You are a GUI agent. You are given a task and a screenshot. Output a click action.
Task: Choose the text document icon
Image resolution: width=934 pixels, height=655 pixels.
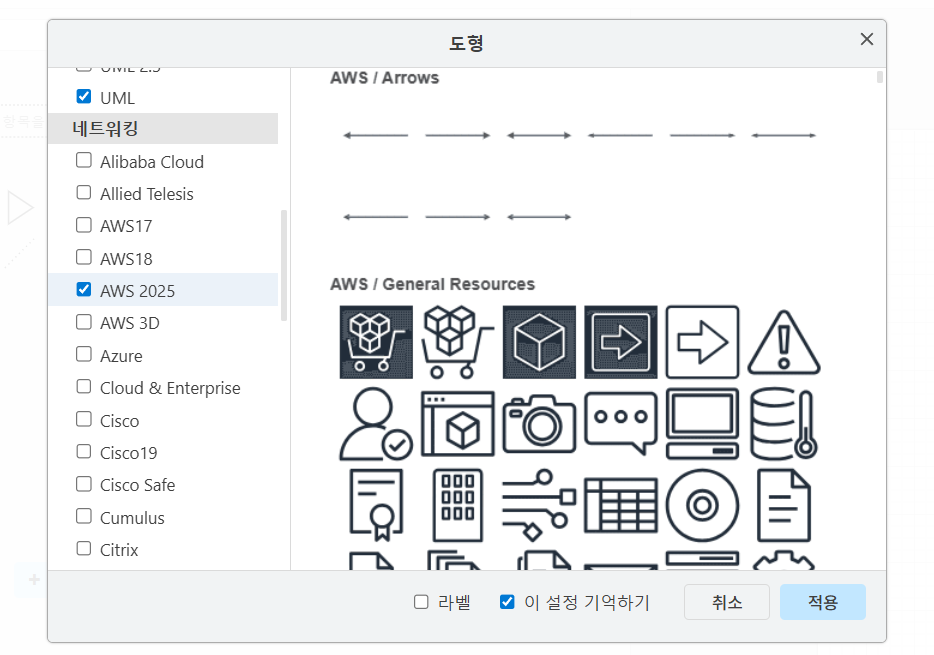coord(784,506)
